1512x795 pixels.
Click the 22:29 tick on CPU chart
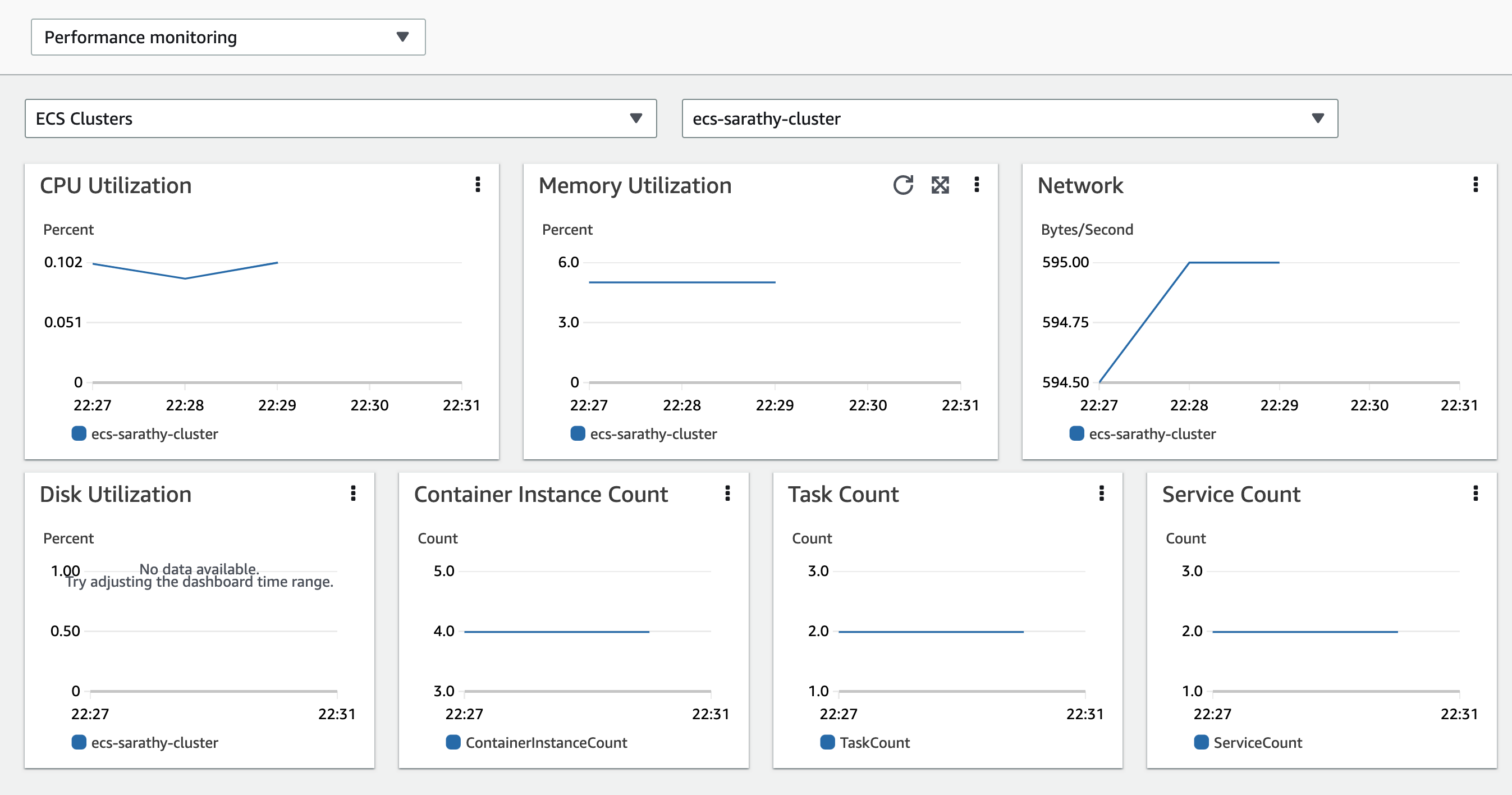coord(277,405)
